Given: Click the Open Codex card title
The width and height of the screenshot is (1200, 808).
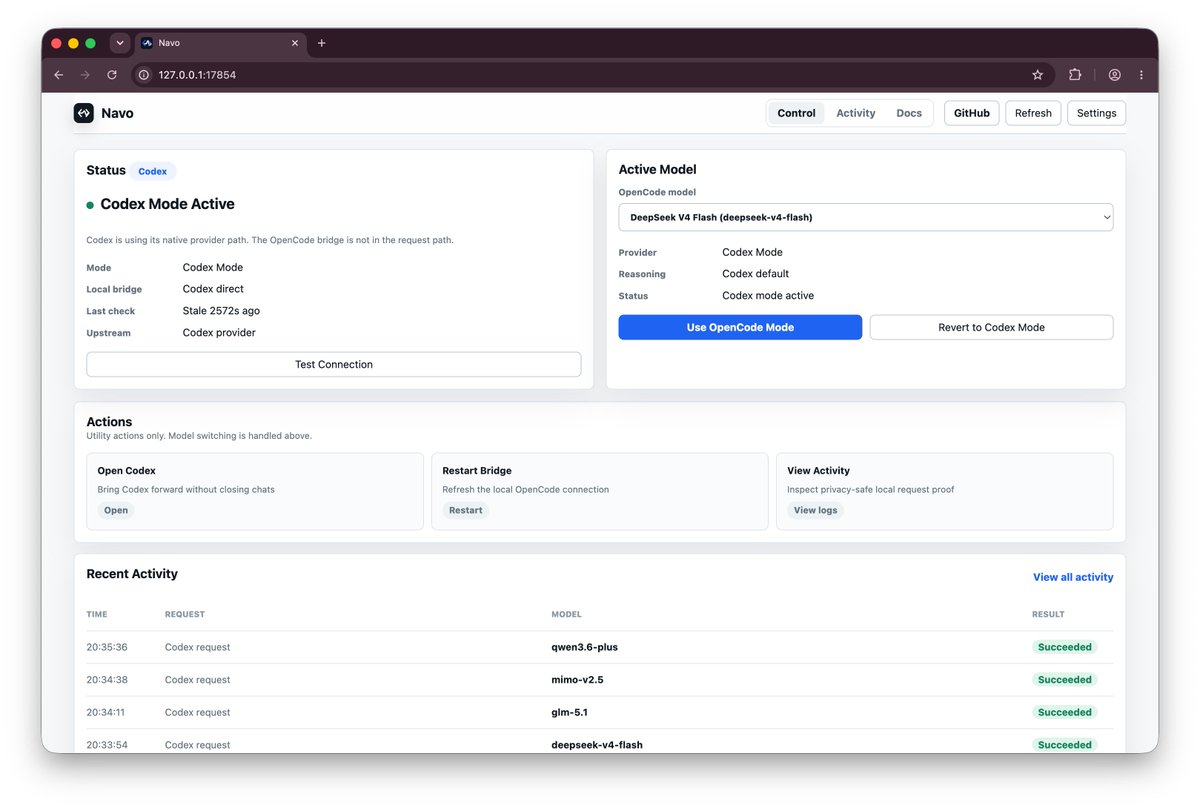Looking at the screenshot, I should [x=127, y=471].
